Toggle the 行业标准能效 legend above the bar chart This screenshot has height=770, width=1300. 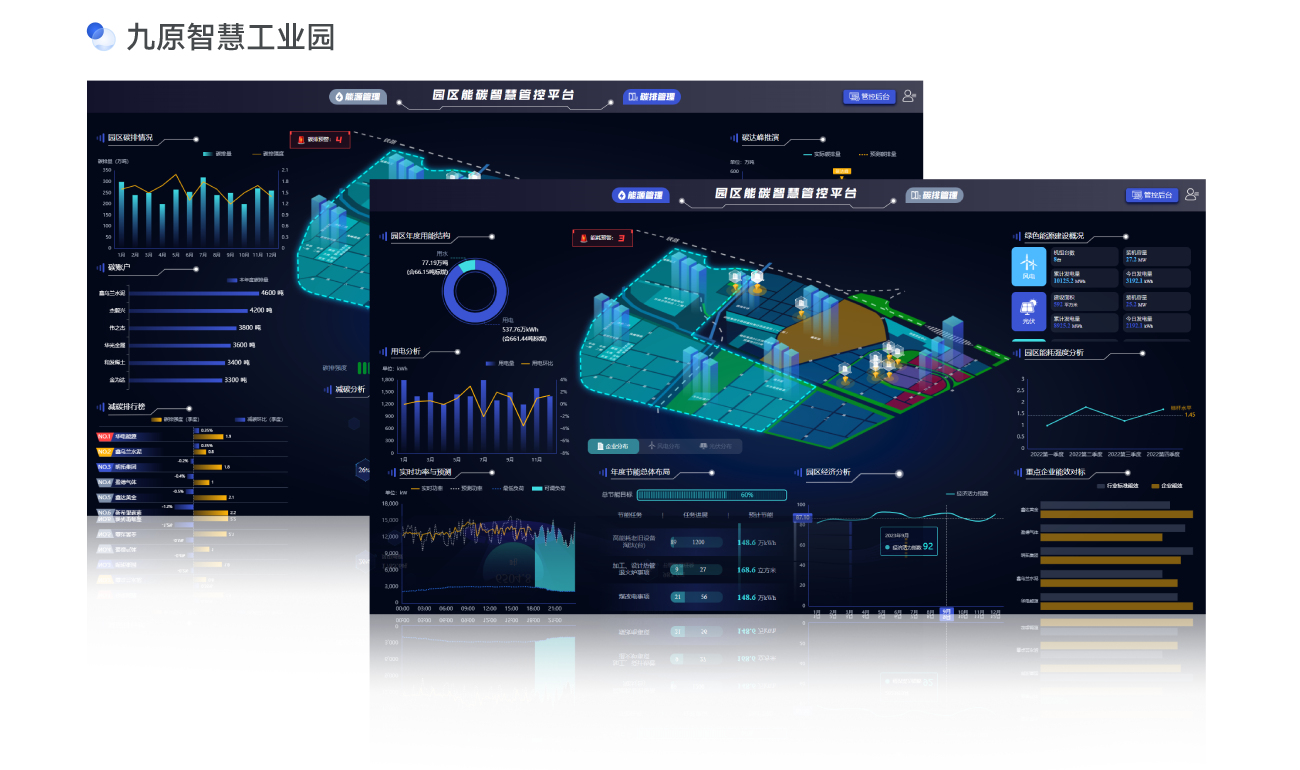coord(1116,486)
